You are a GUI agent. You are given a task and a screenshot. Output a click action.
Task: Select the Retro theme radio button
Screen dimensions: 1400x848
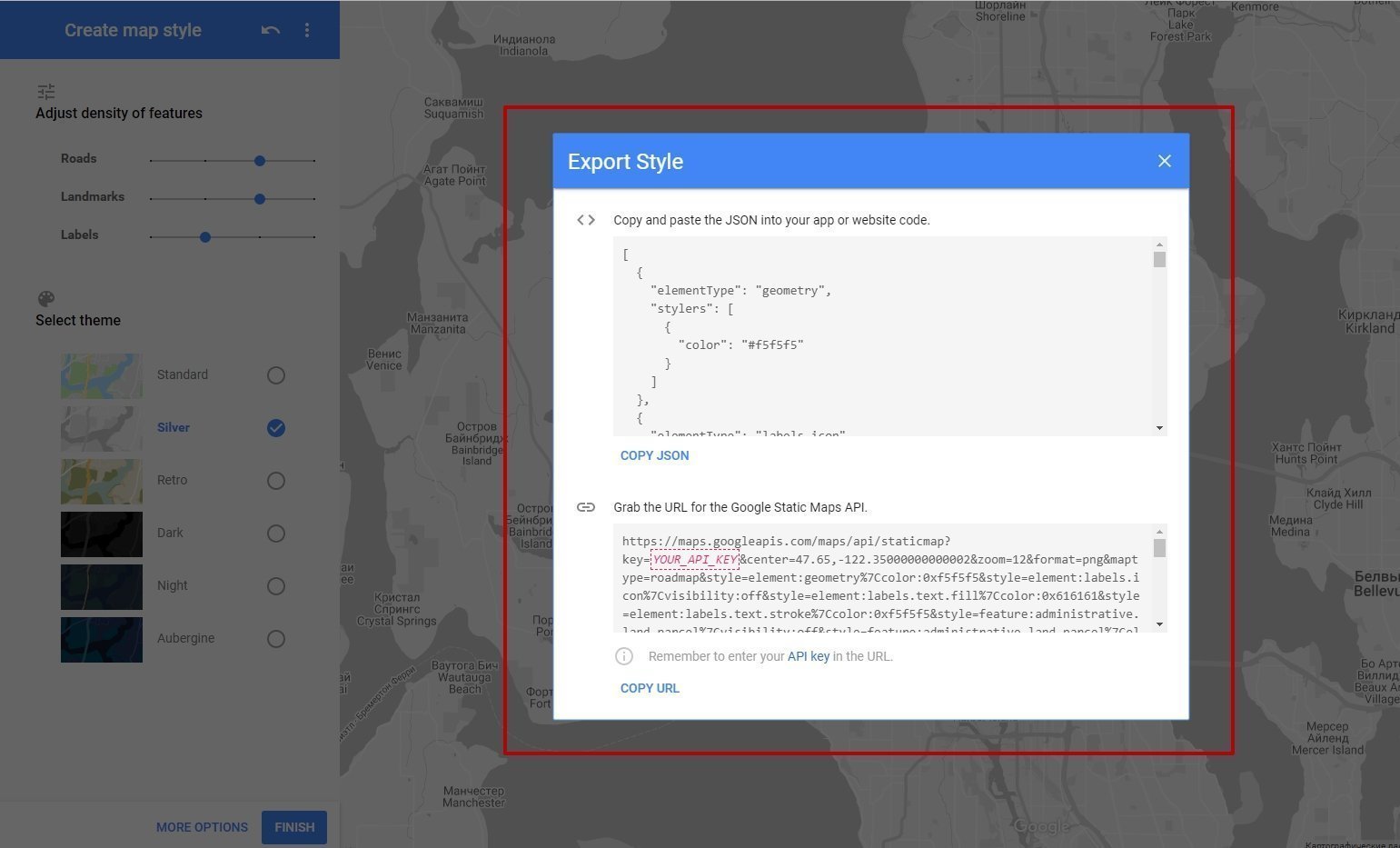276,481
